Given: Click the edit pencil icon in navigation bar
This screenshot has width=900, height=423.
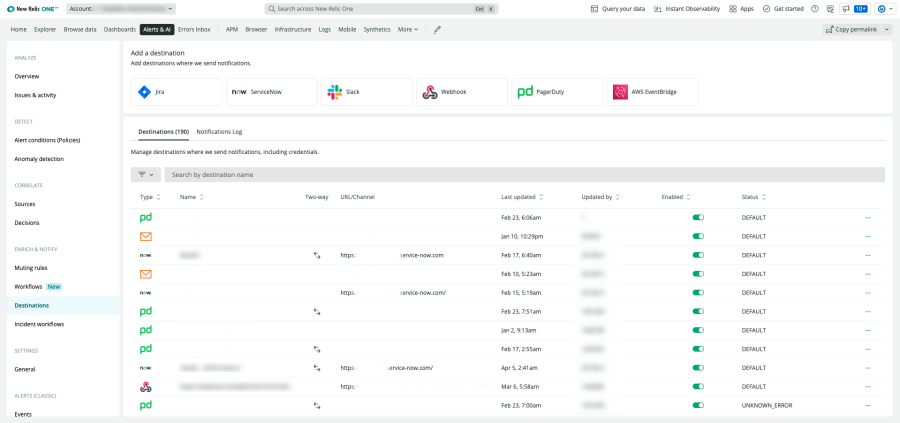Looking at the screenshot, I should coord(437,30).
